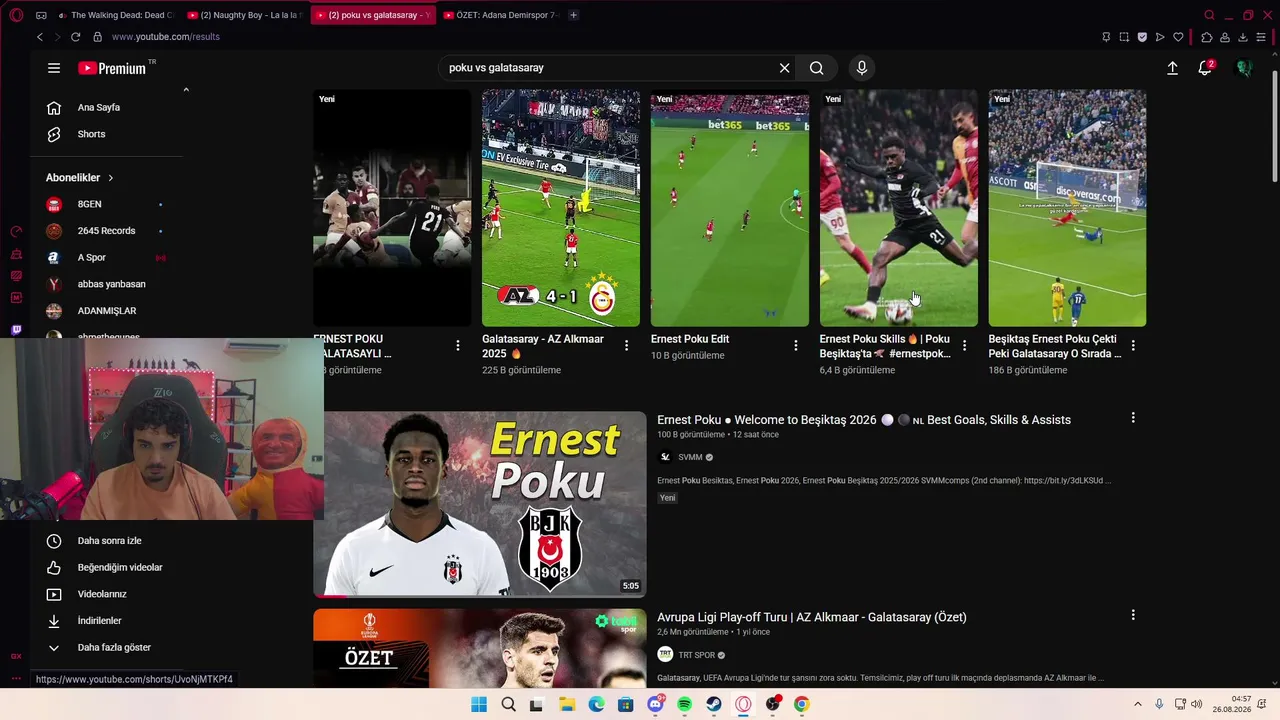Expand the Abonelikler subscriptions section
The height and width of the screenshot is (720, 1280).
[80, 178]
